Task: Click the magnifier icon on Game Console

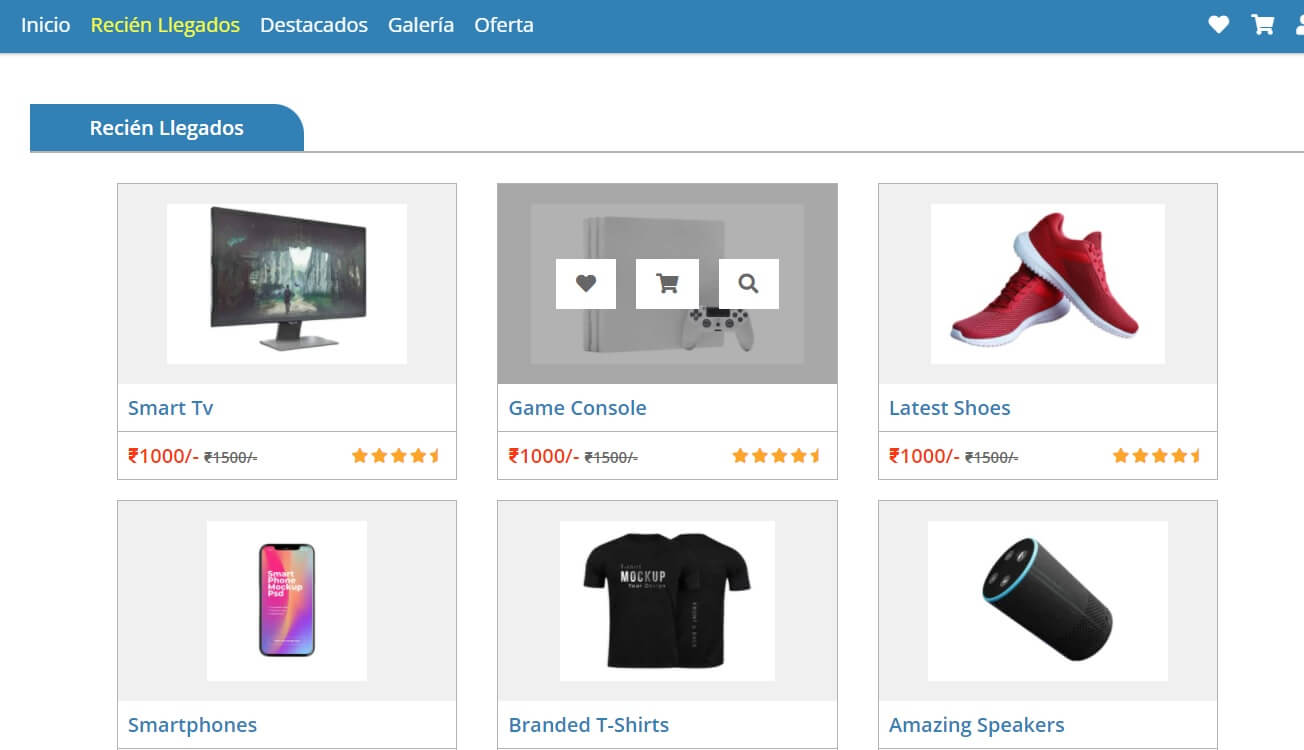Action: click(x=748, y=284)
